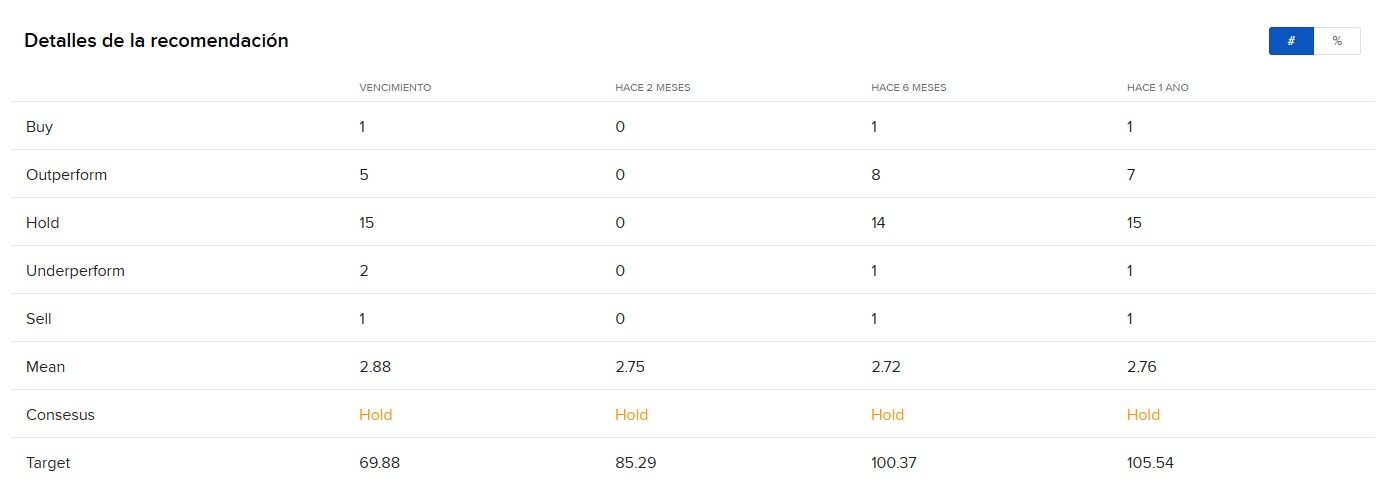Click the Detalles de la recomendación heading
Image resolution: width=1382 pixels, height=498 pixels.
(x=156, y=41)
